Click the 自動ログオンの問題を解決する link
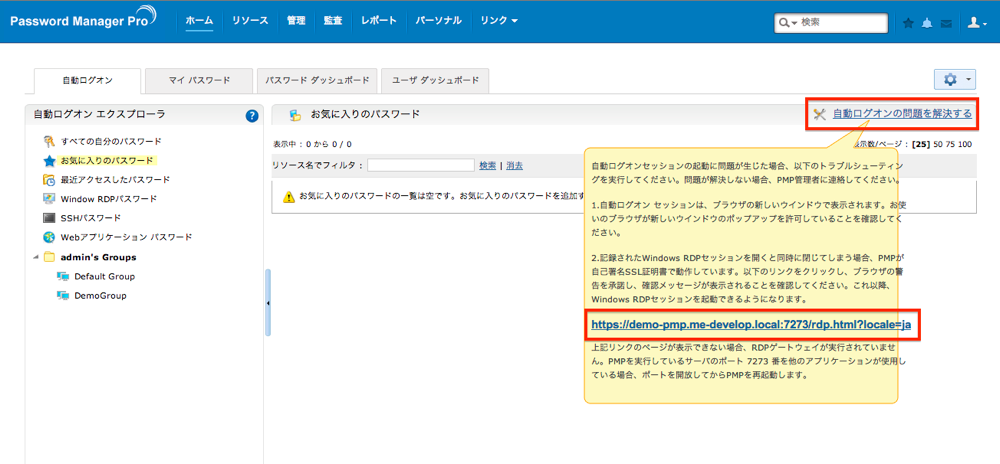 (902, 114)
